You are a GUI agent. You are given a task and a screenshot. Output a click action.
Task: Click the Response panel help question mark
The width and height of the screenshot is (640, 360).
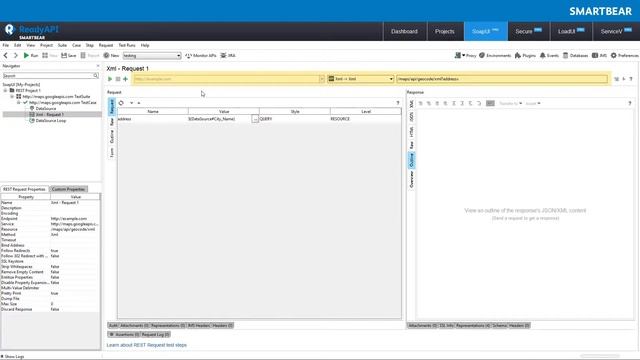tap(629, 103)
